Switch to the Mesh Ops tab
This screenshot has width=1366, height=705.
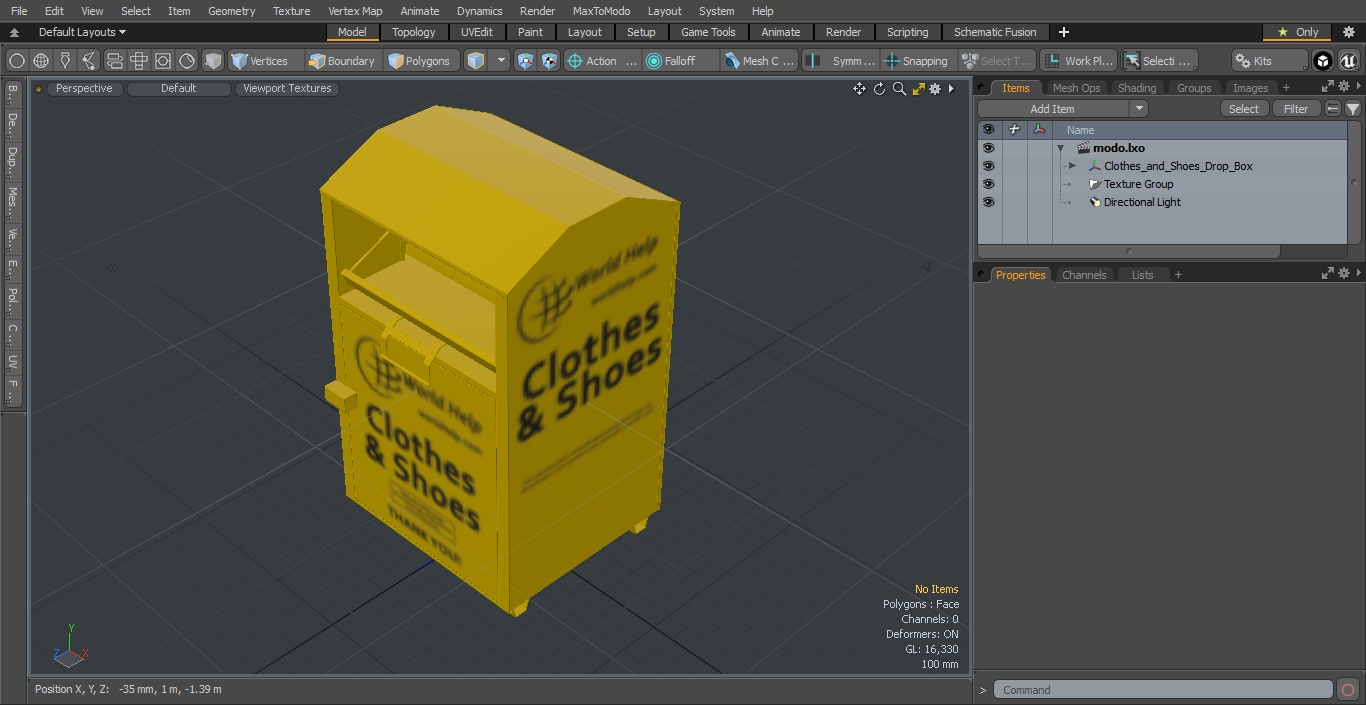(x=1076, y=88)
